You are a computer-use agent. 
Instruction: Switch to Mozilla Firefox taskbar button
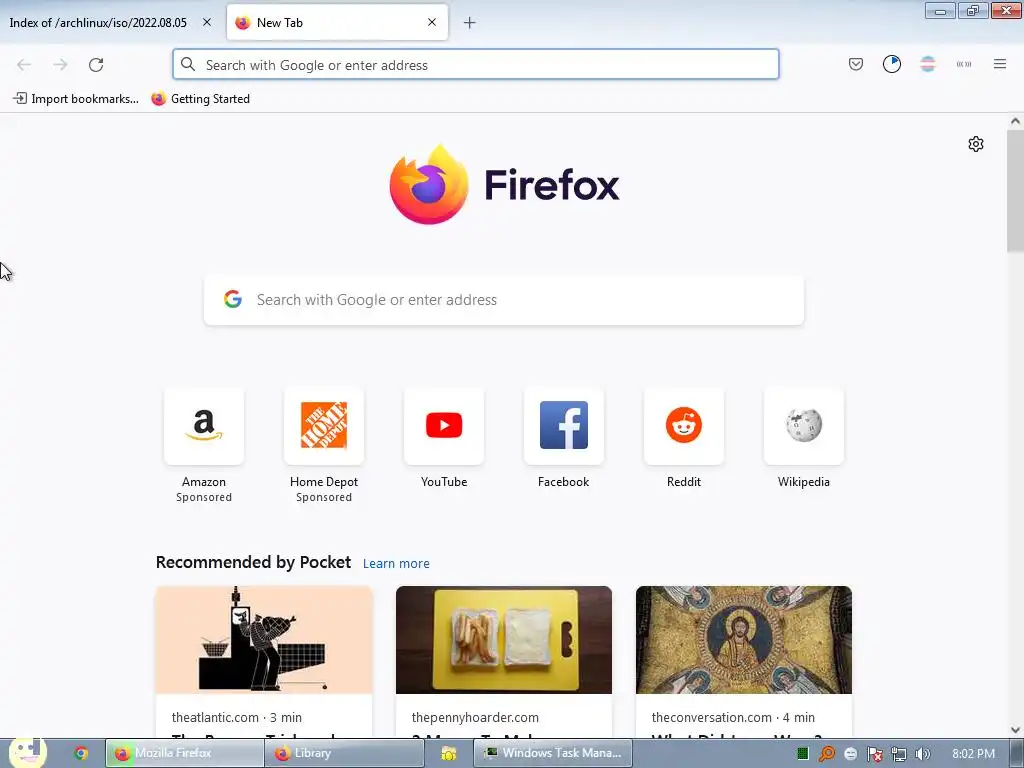184,753
